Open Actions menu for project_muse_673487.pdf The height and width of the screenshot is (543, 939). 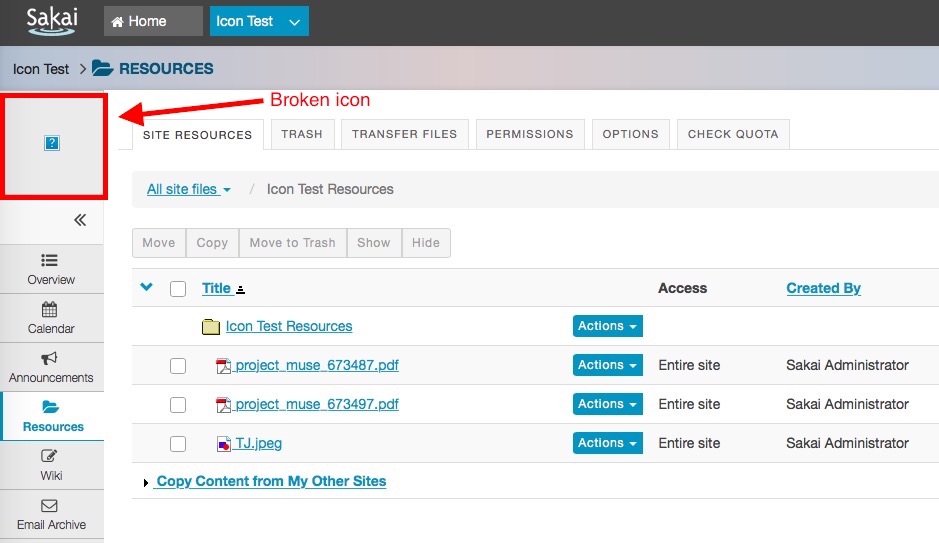(607, 365)
